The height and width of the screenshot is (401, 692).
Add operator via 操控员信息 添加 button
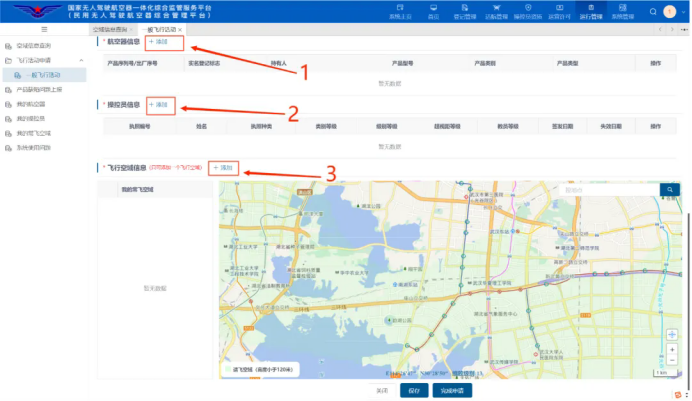tap(158, 105)
